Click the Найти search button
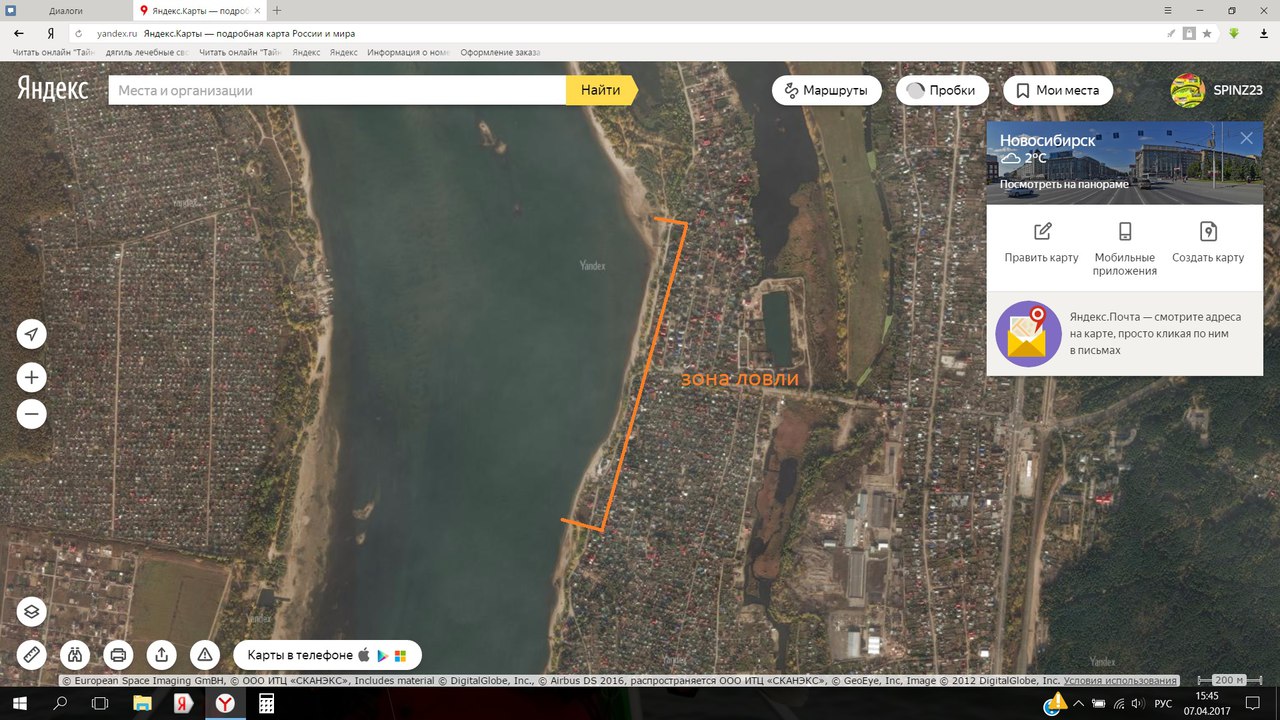The image size is (1280, 720). tap(600, 90)
